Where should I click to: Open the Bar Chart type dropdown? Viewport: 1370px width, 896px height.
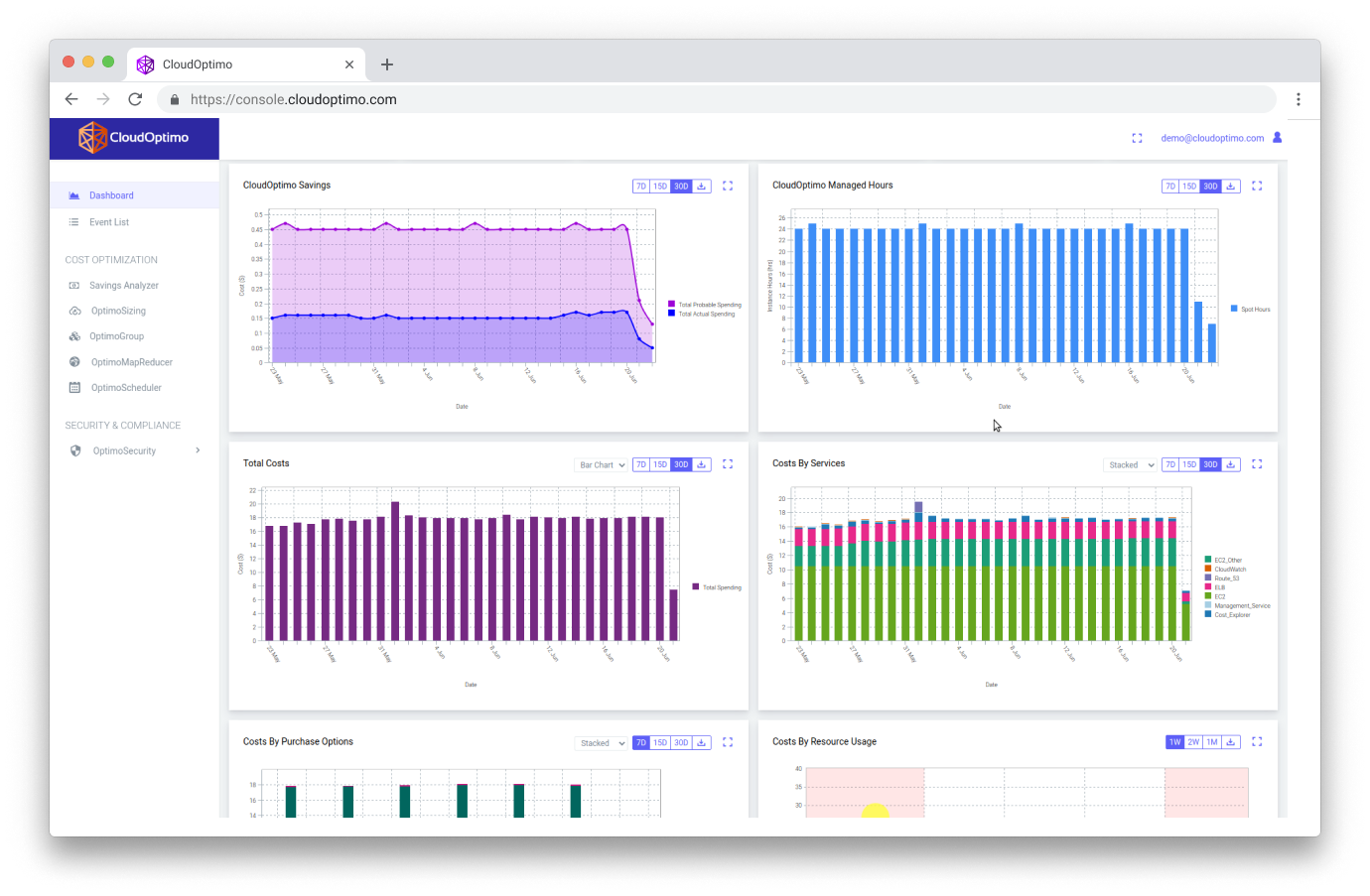coord(602,464)
